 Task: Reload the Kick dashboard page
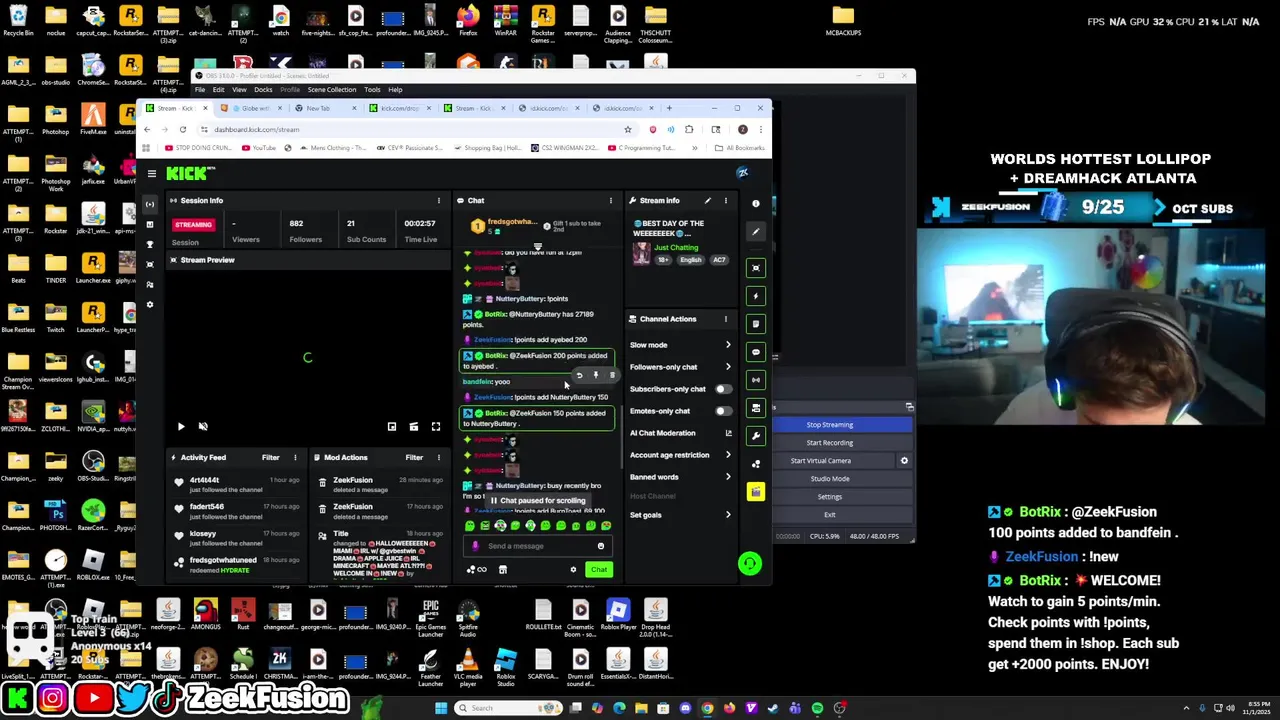click(183, 129)
